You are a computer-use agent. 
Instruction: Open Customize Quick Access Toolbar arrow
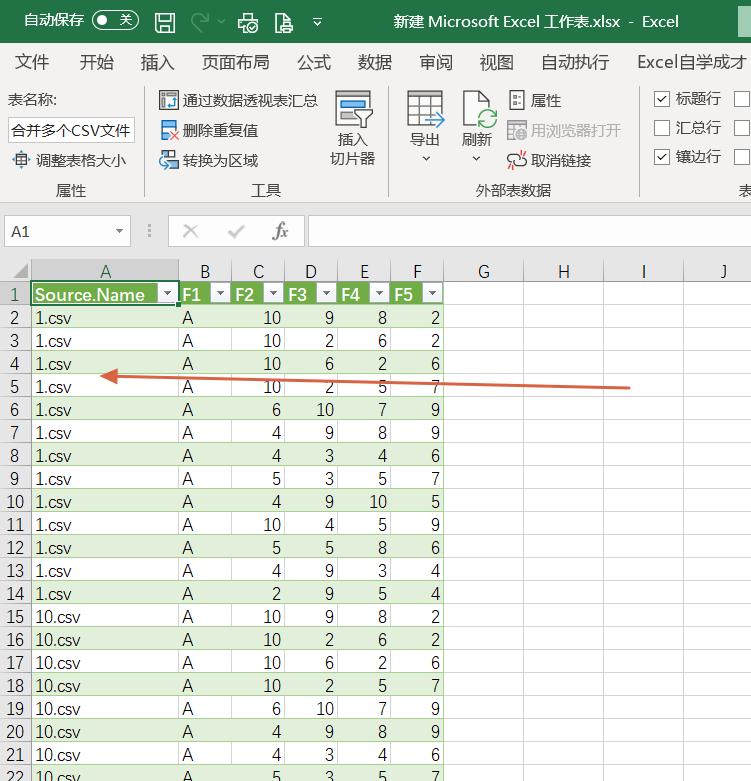(317, 22)
